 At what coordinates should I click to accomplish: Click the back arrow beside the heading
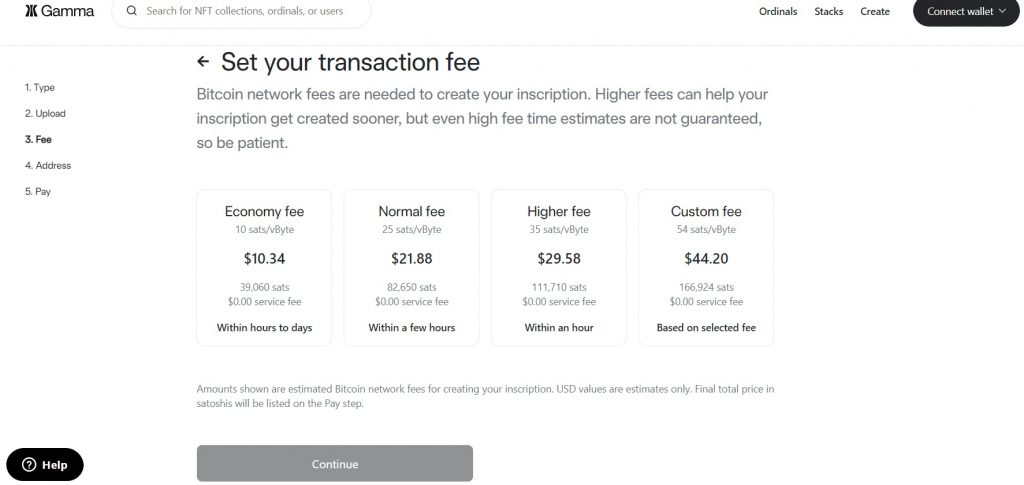pos(203,62)
